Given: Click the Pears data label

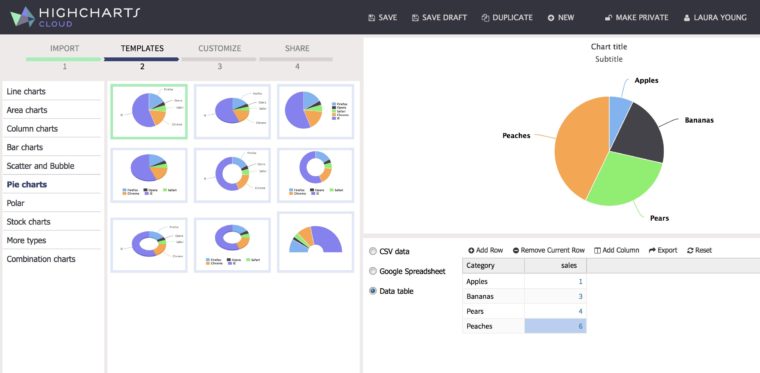Looking at the screenshot, I should click(x=659, y=218).
